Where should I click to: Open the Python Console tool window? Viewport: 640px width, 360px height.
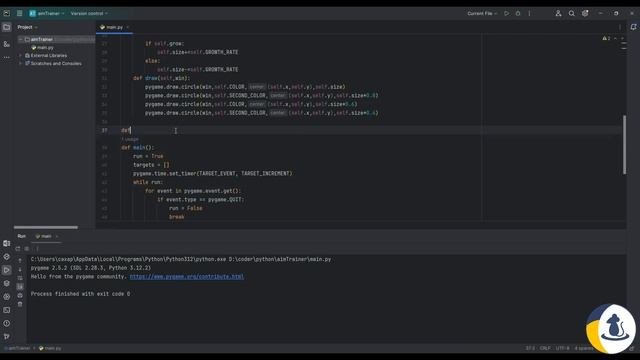(x=7, y=257)
